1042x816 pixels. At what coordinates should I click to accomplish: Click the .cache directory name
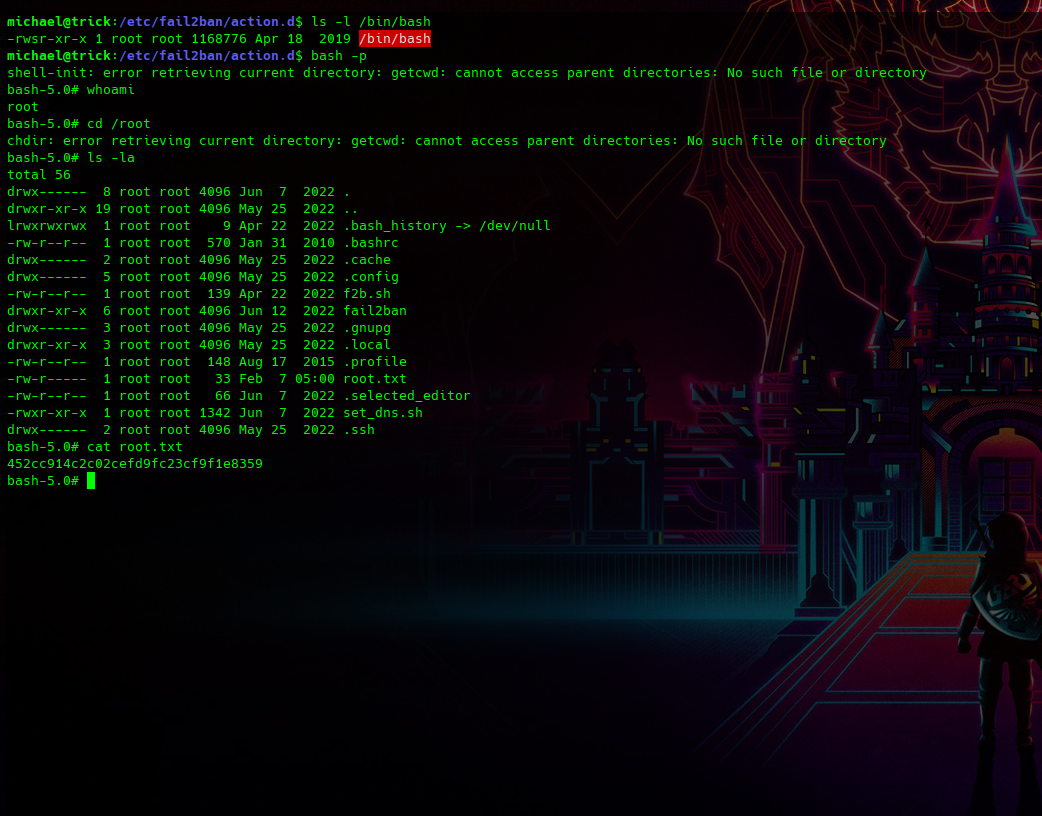pyautogui.click(x=367, y=260)
